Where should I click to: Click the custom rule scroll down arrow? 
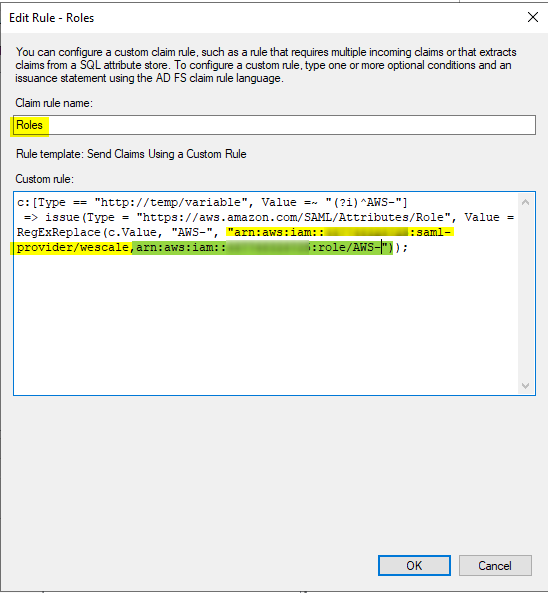tap(525, 385)
